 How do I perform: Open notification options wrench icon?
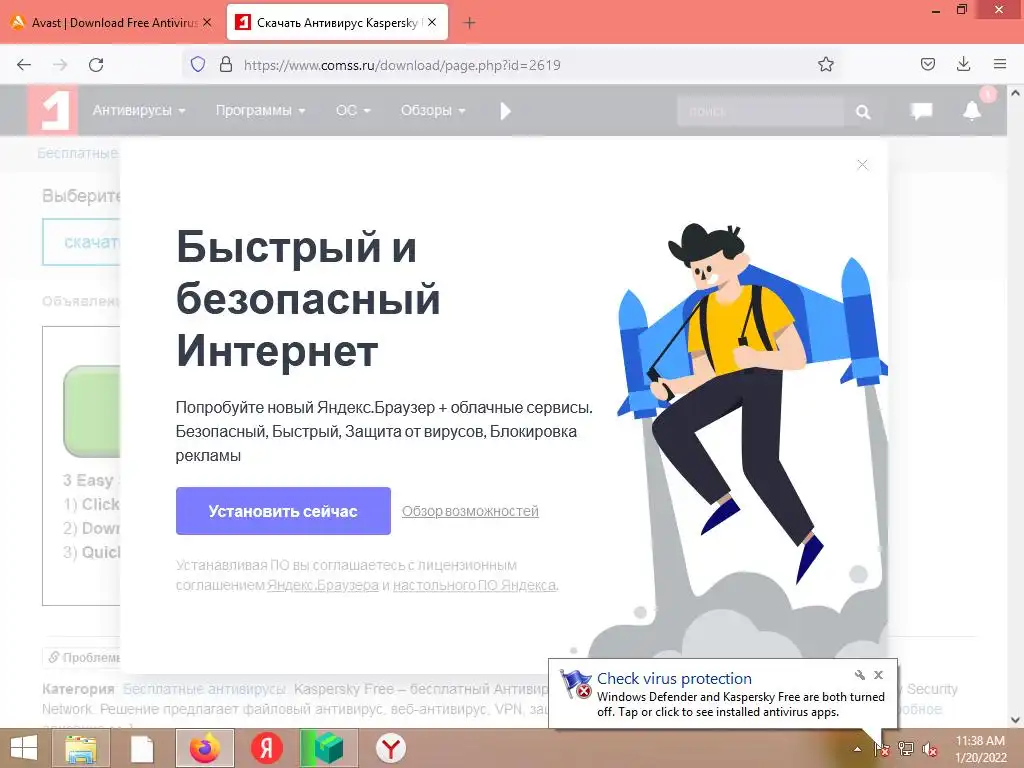pyautogui.click(x=859, y=675)
